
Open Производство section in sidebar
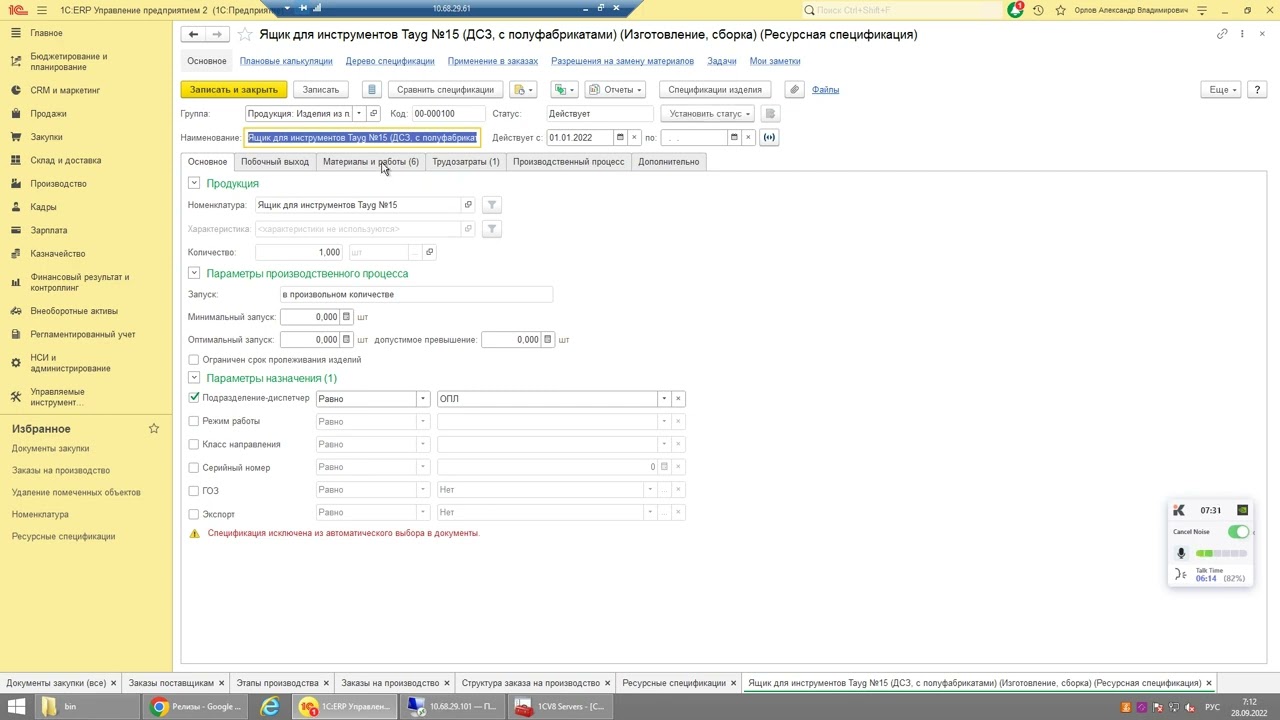[58, 184]
